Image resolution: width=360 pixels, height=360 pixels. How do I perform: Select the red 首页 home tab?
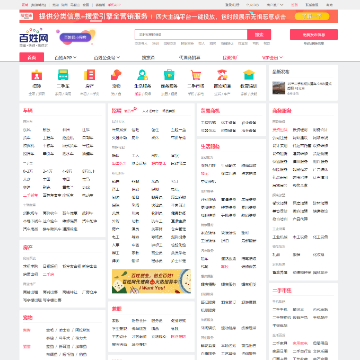[x=32, y=57]
